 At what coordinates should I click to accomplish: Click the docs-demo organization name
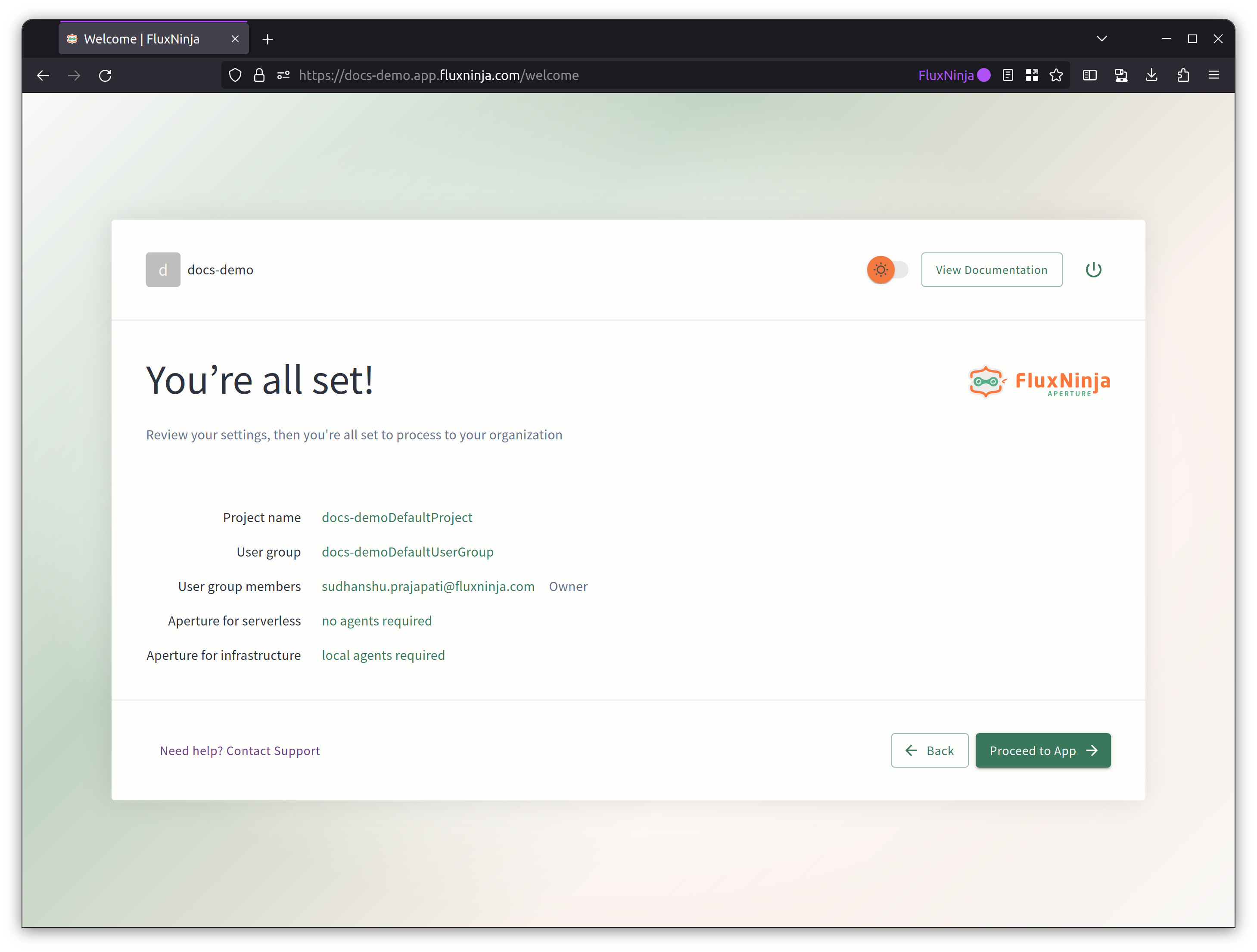221,270
